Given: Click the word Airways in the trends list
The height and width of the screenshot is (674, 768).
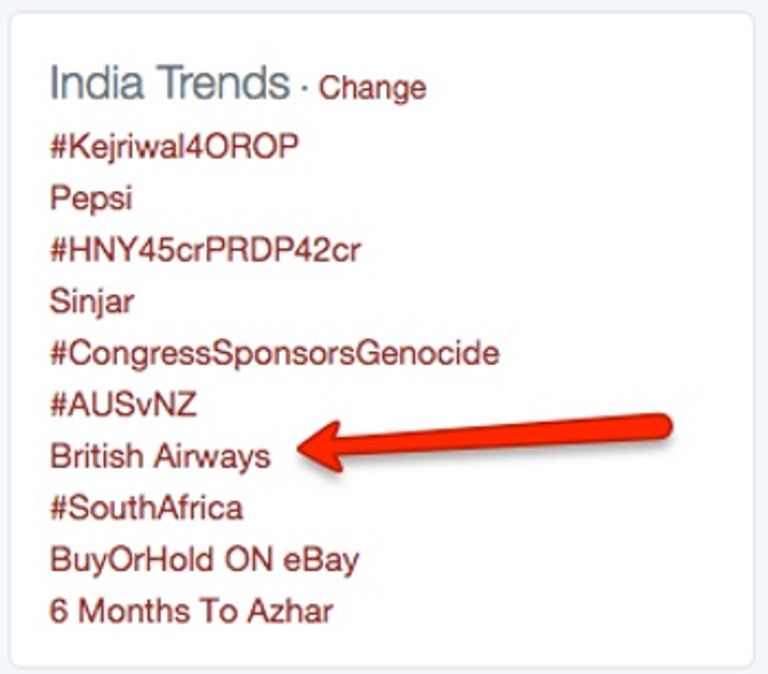Looking at the screenshot, I should [212, 457].
